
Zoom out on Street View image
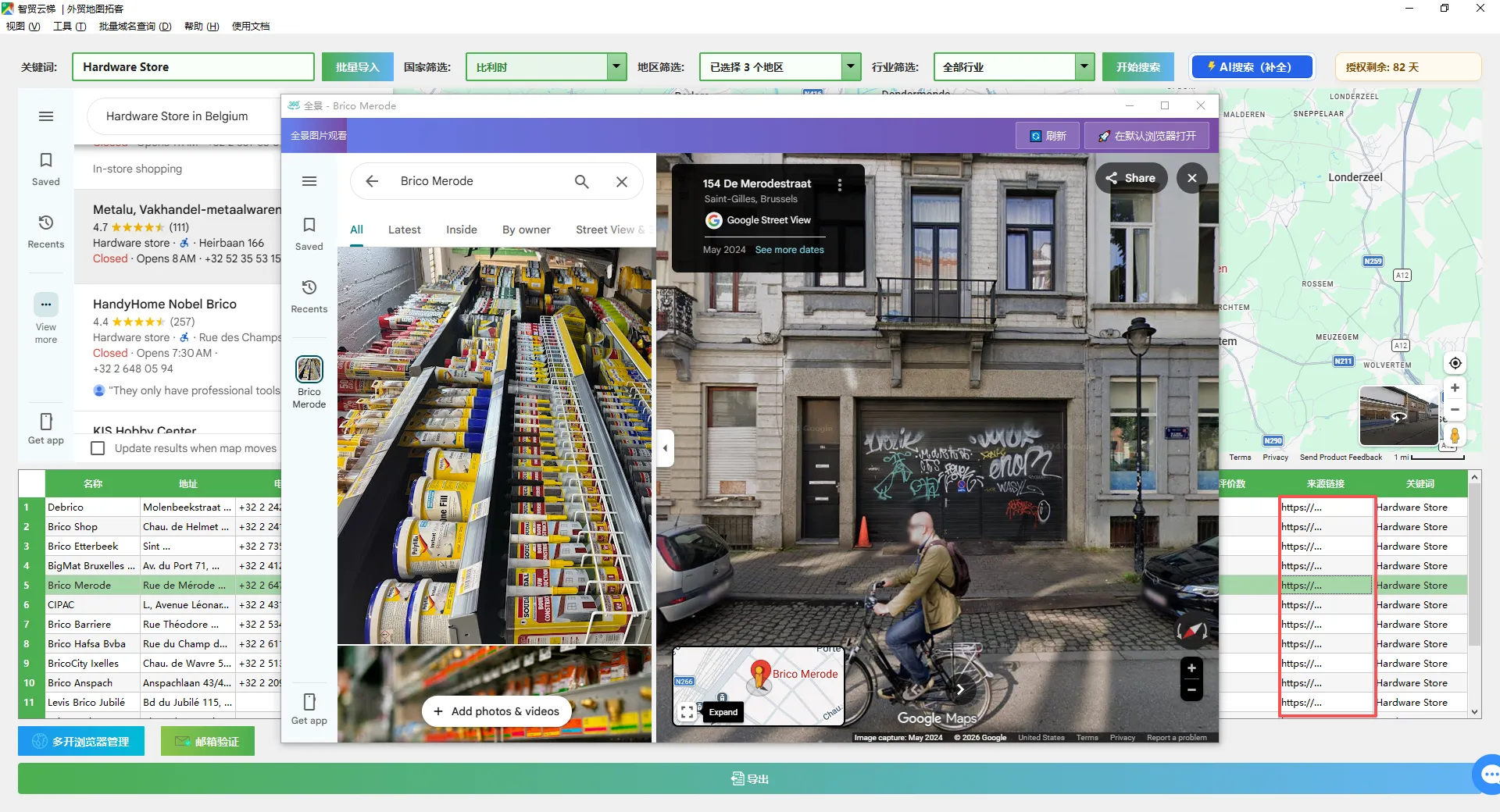coord(1191,690)
